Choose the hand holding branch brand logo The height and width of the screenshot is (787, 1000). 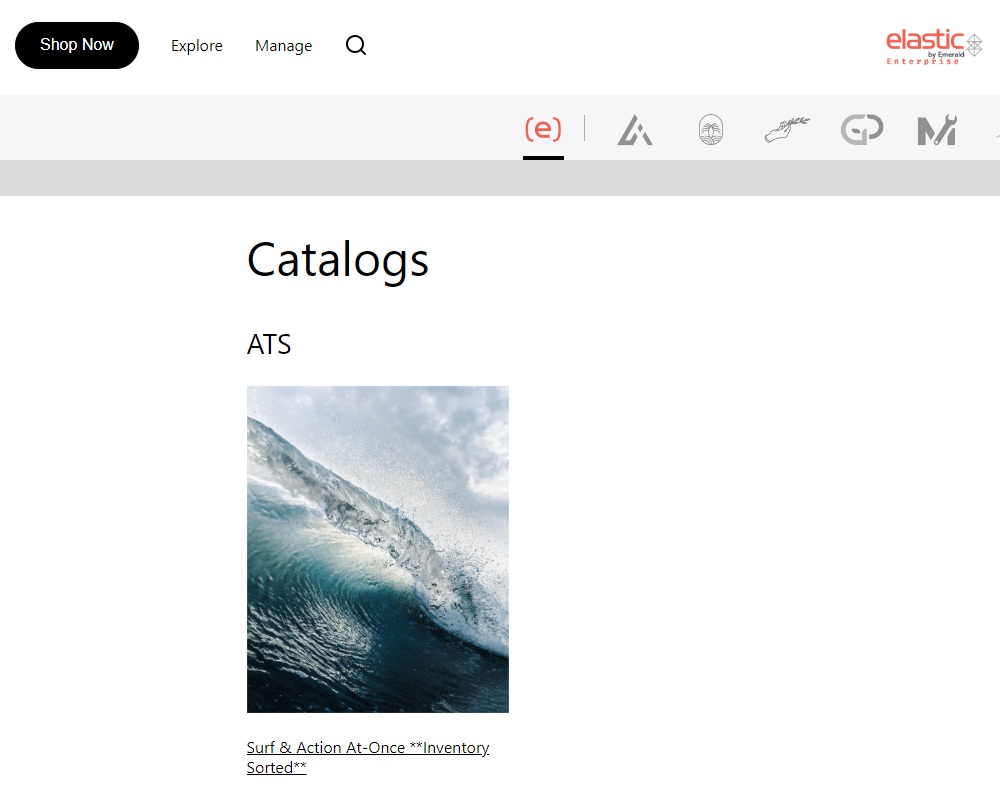pyautogui.click(x=787, y=130)
